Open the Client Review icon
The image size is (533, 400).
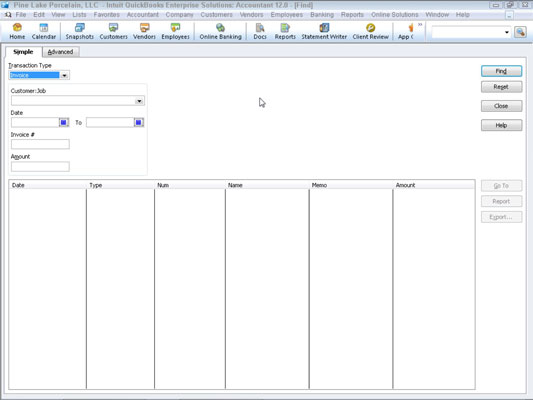point(371,31)
